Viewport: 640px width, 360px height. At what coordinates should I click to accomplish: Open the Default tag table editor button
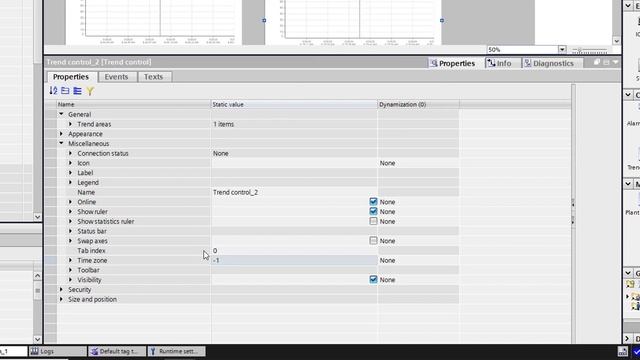[117, 351]
